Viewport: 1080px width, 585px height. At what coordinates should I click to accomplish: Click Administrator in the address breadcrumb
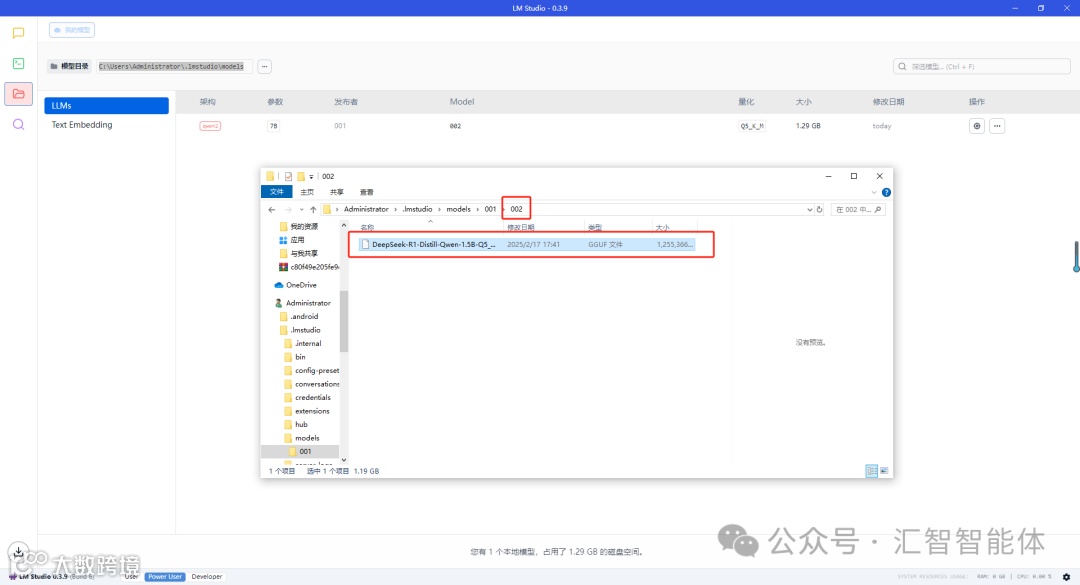pos(366,209)
